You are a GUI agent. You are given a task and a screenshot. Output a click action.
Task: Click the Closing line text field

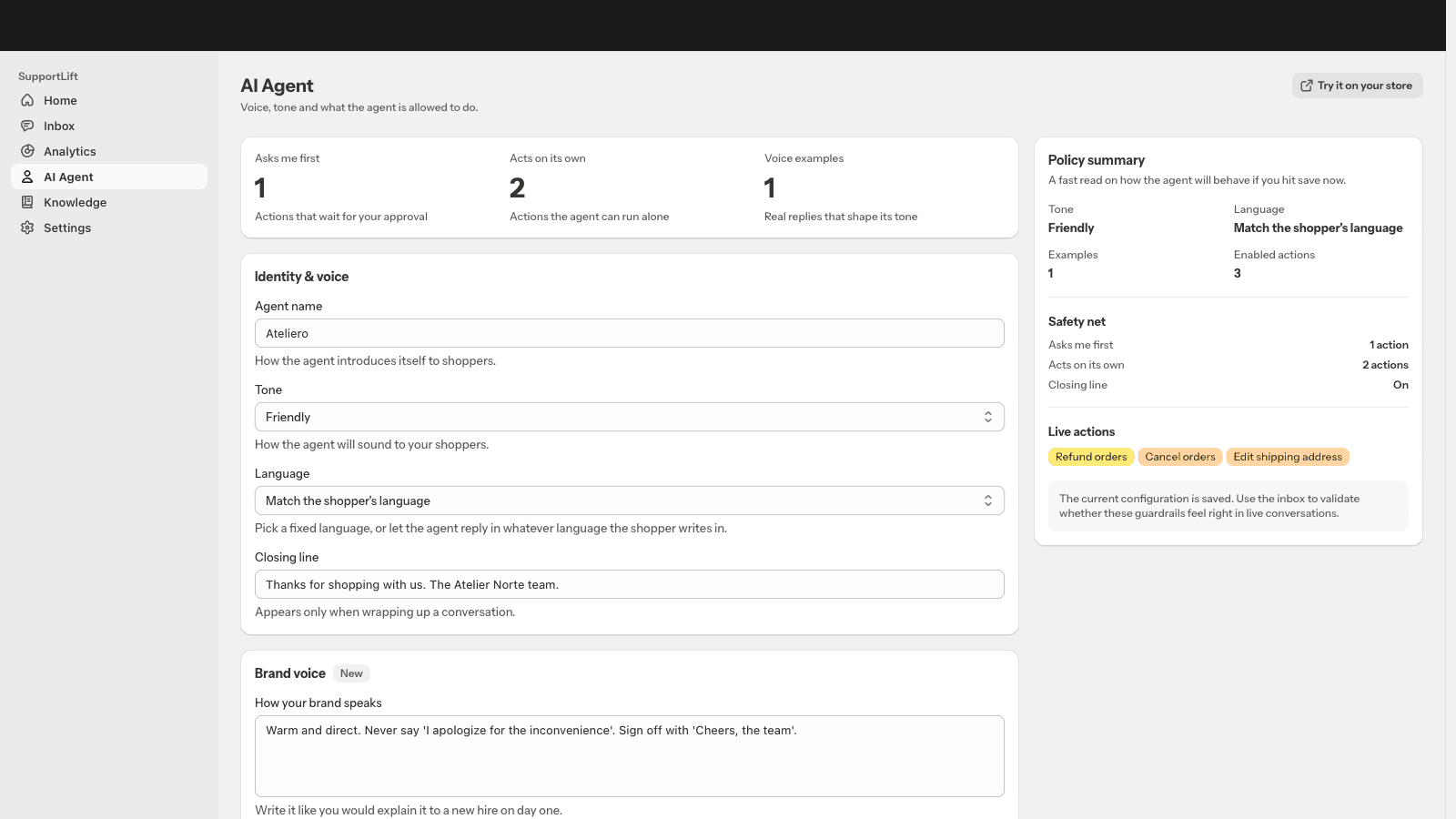pos(629,584)
